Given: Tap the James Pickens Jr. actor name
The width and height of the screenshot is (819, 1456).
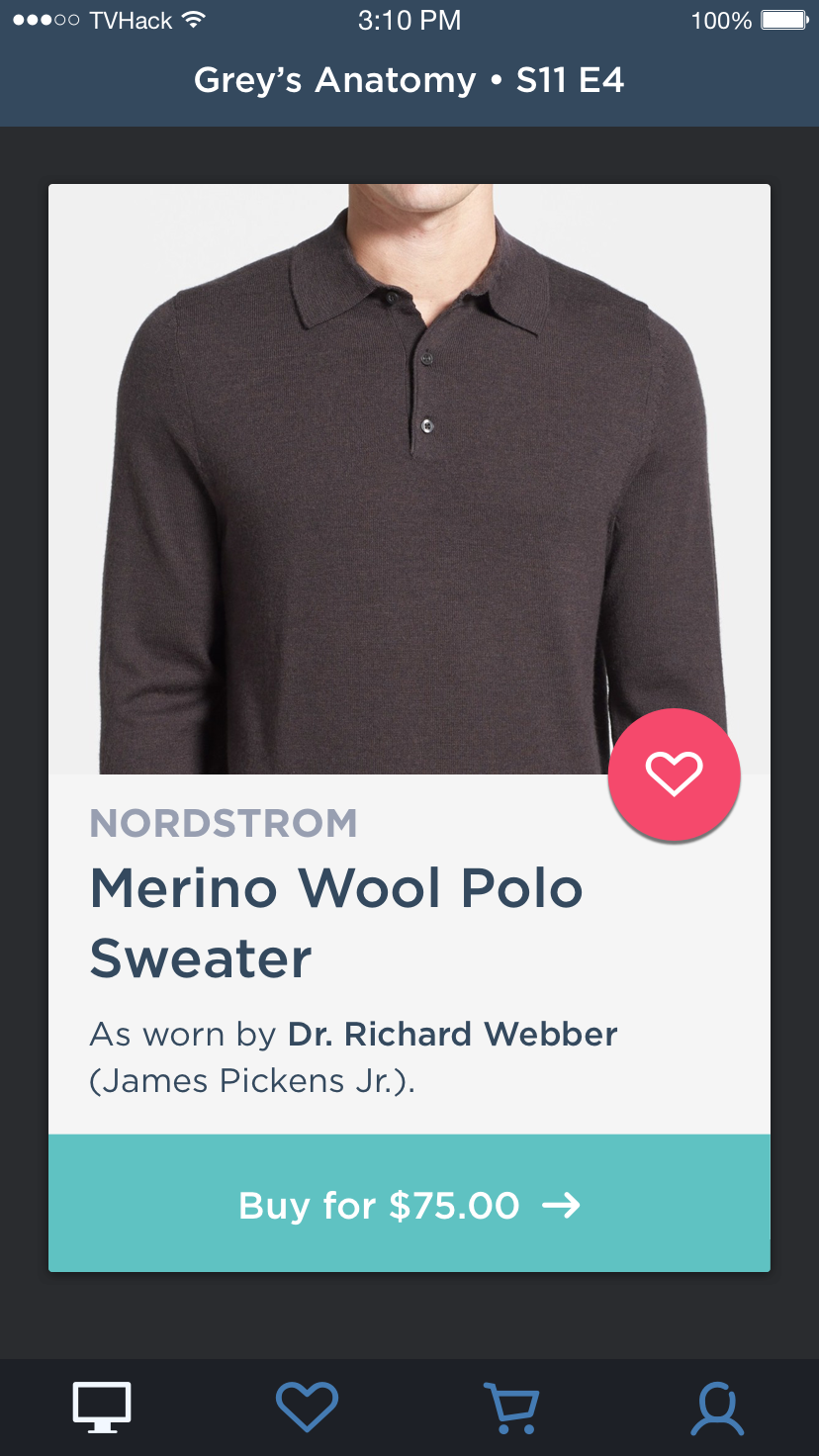Looking at the screenshot, I should [x=251, y=1081].
